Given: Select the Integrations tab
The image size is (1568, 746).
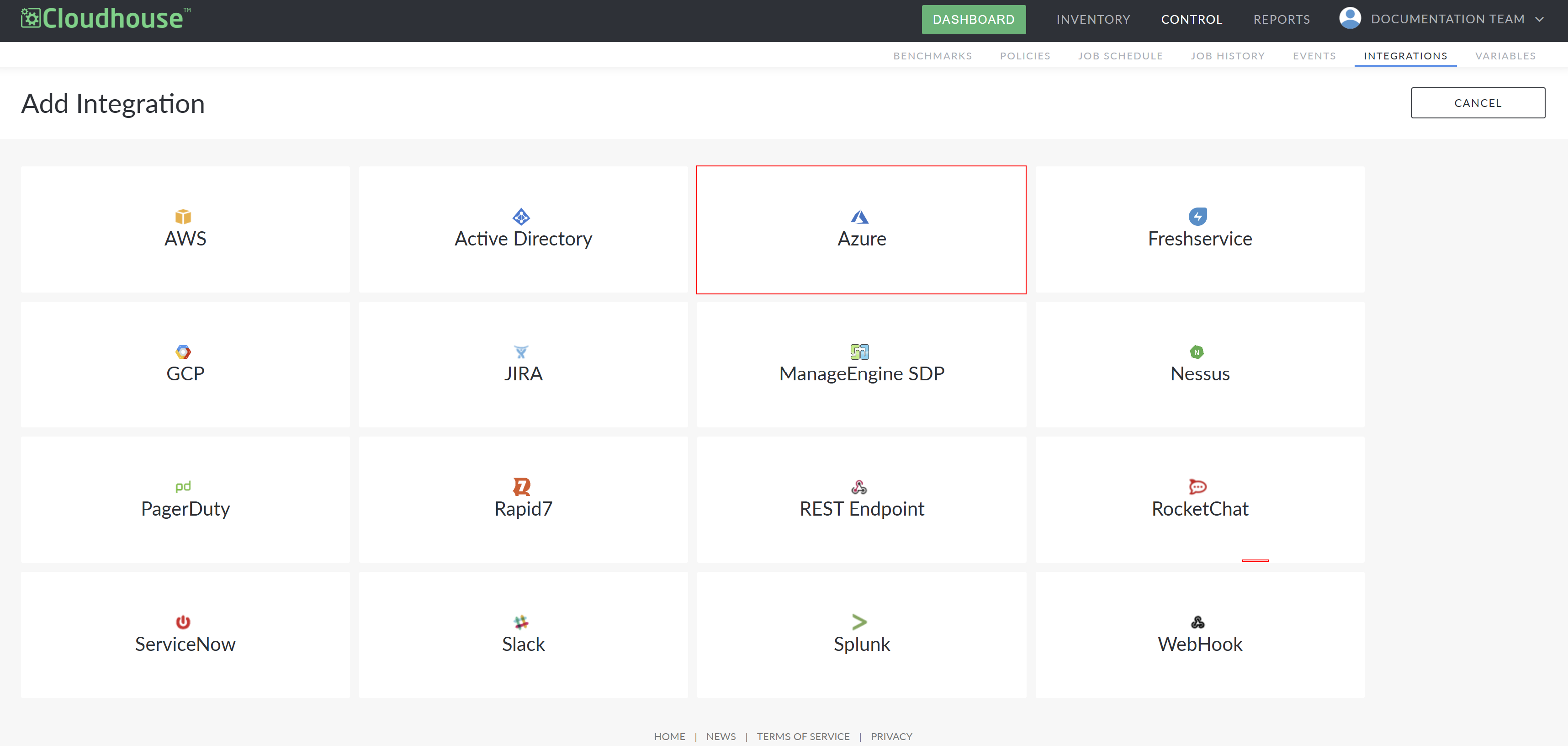Looking at the screenshot, I should [x=1405, y=56].
